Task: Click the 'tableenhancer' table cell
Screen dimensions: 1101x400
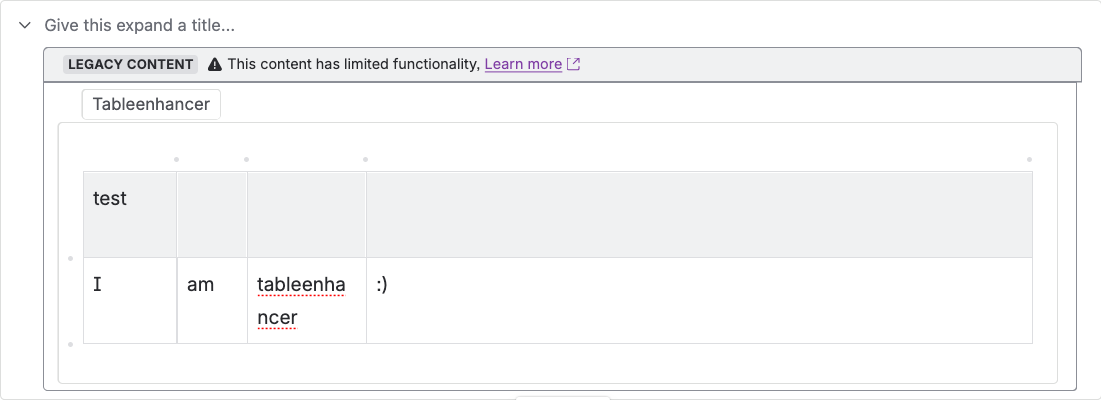Action: click(x=307, y=301)
